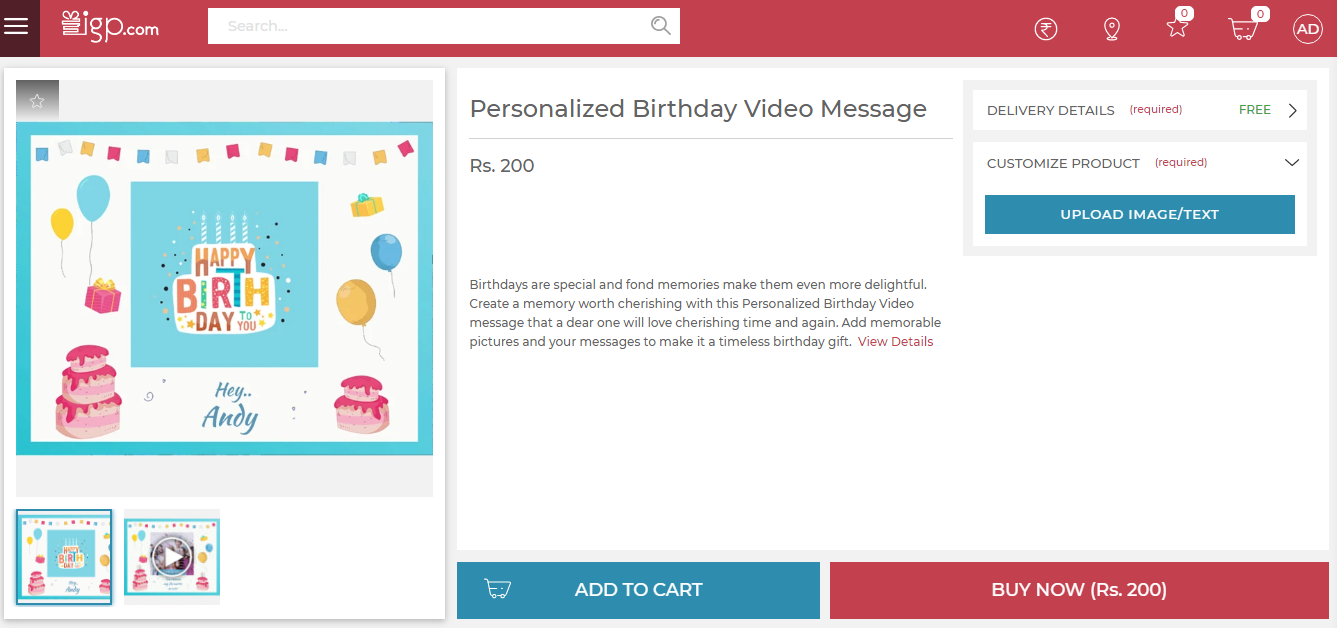The width and height of the screenshot is (1337, 628).
Task: Click the search magnifier icon
Action: (660, 26)
